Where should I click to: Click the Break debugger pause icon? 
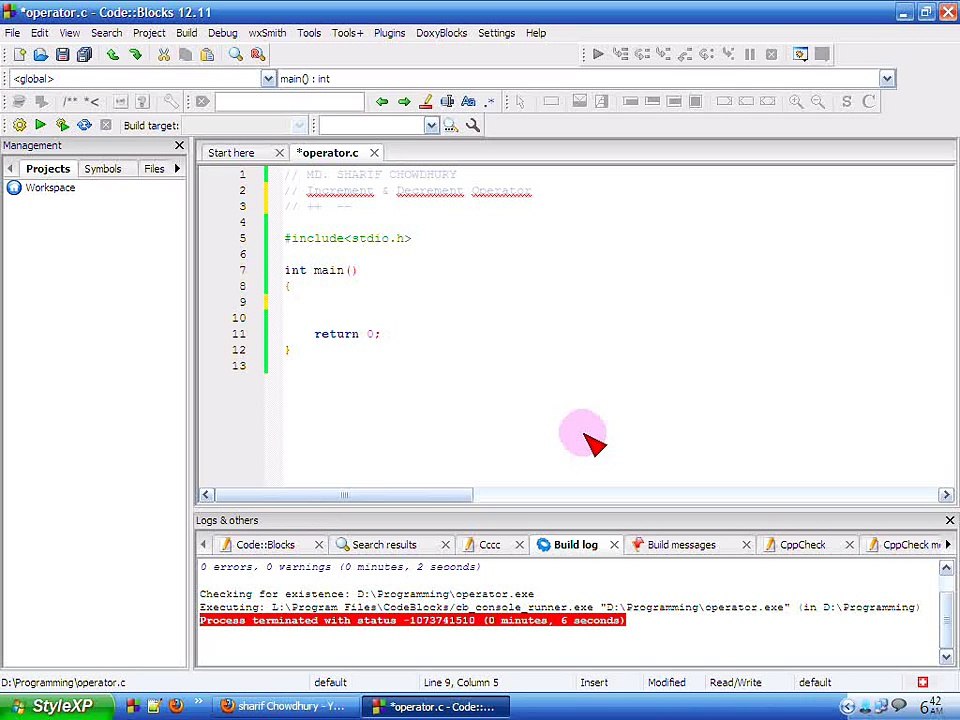pos(750,54)
